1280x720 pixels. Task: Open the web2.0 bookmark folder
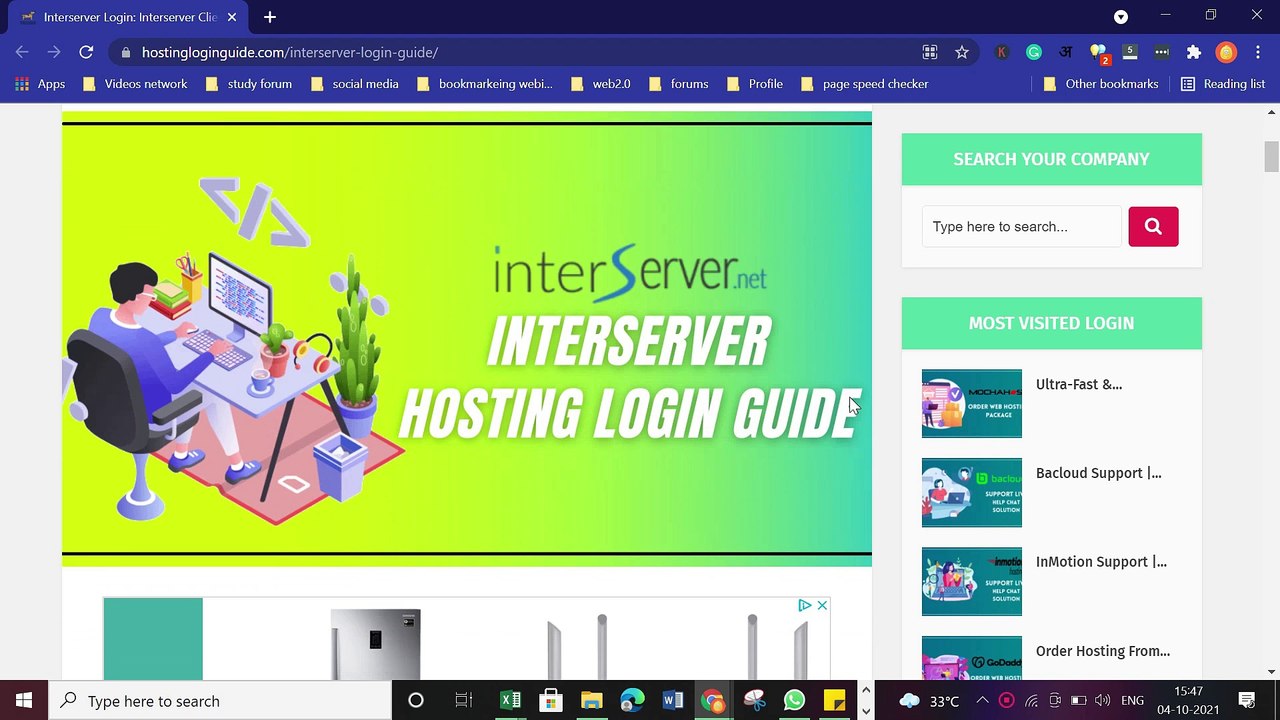click(x=601, y=84)
